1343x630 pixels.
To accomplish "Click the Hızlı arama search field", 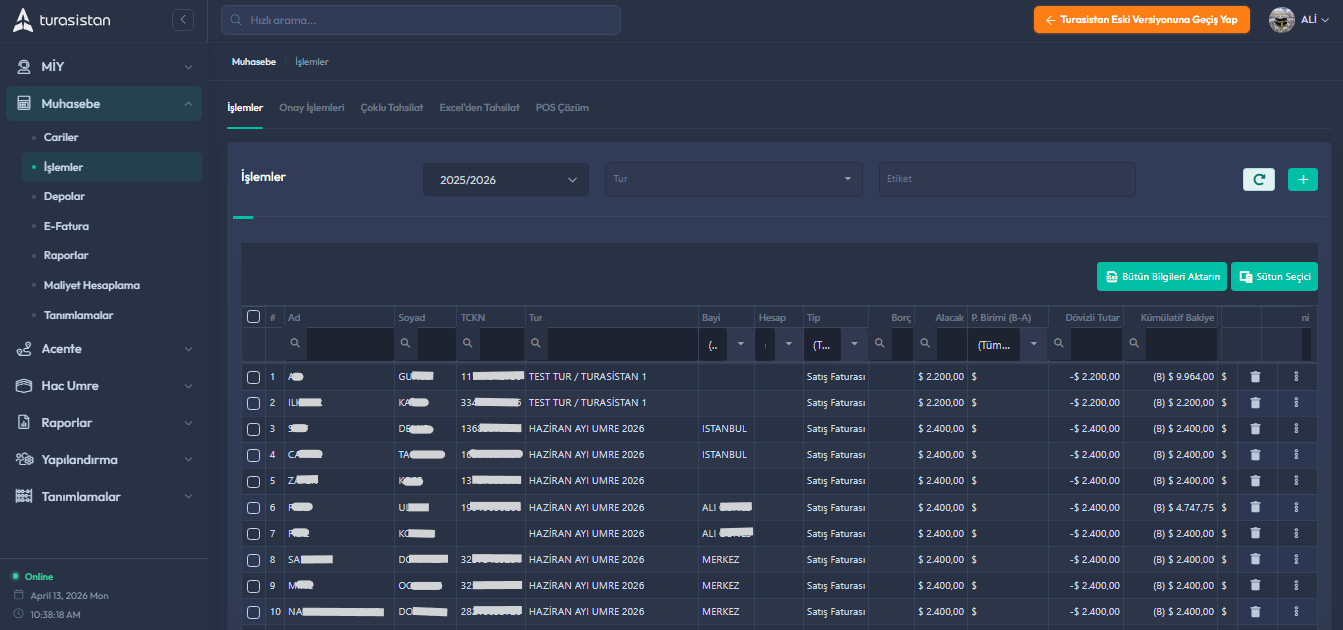I will click(420, 20).
